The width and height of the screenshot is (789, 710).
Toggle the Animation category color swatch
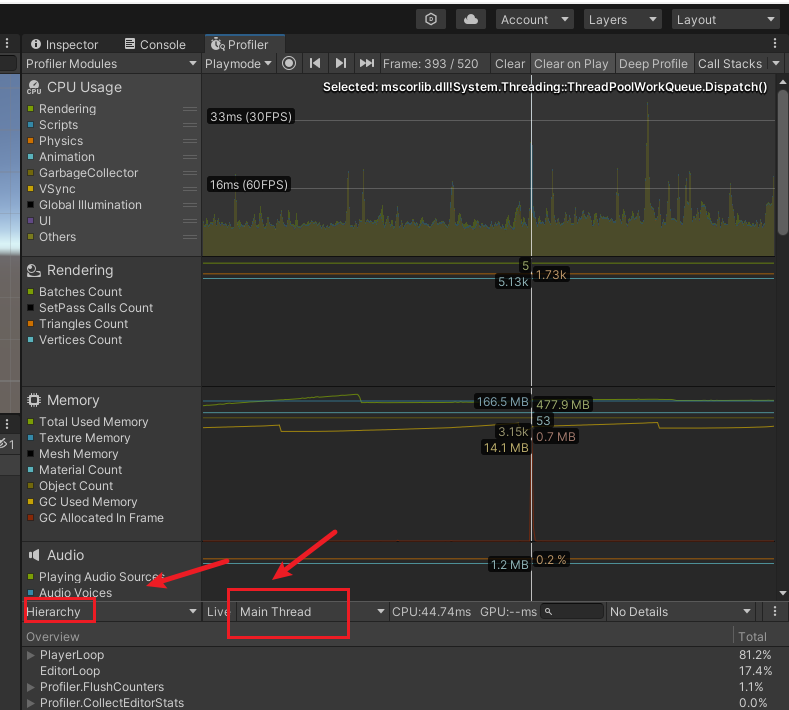click(31, 156)
